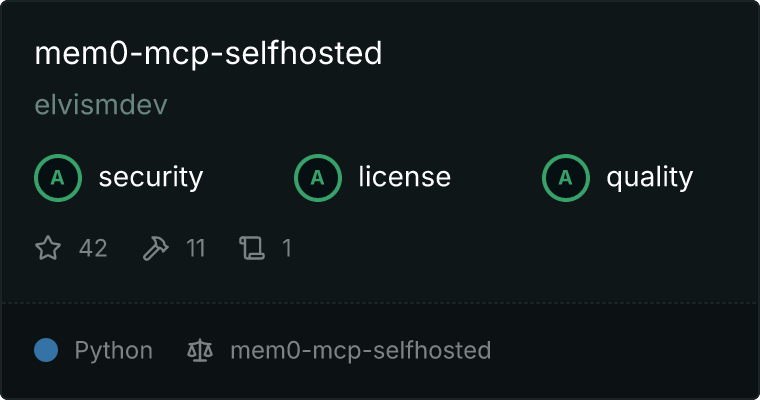
Task: Open the footer mem0-mcp-selfhosted license text
Action: coord(361,351)
